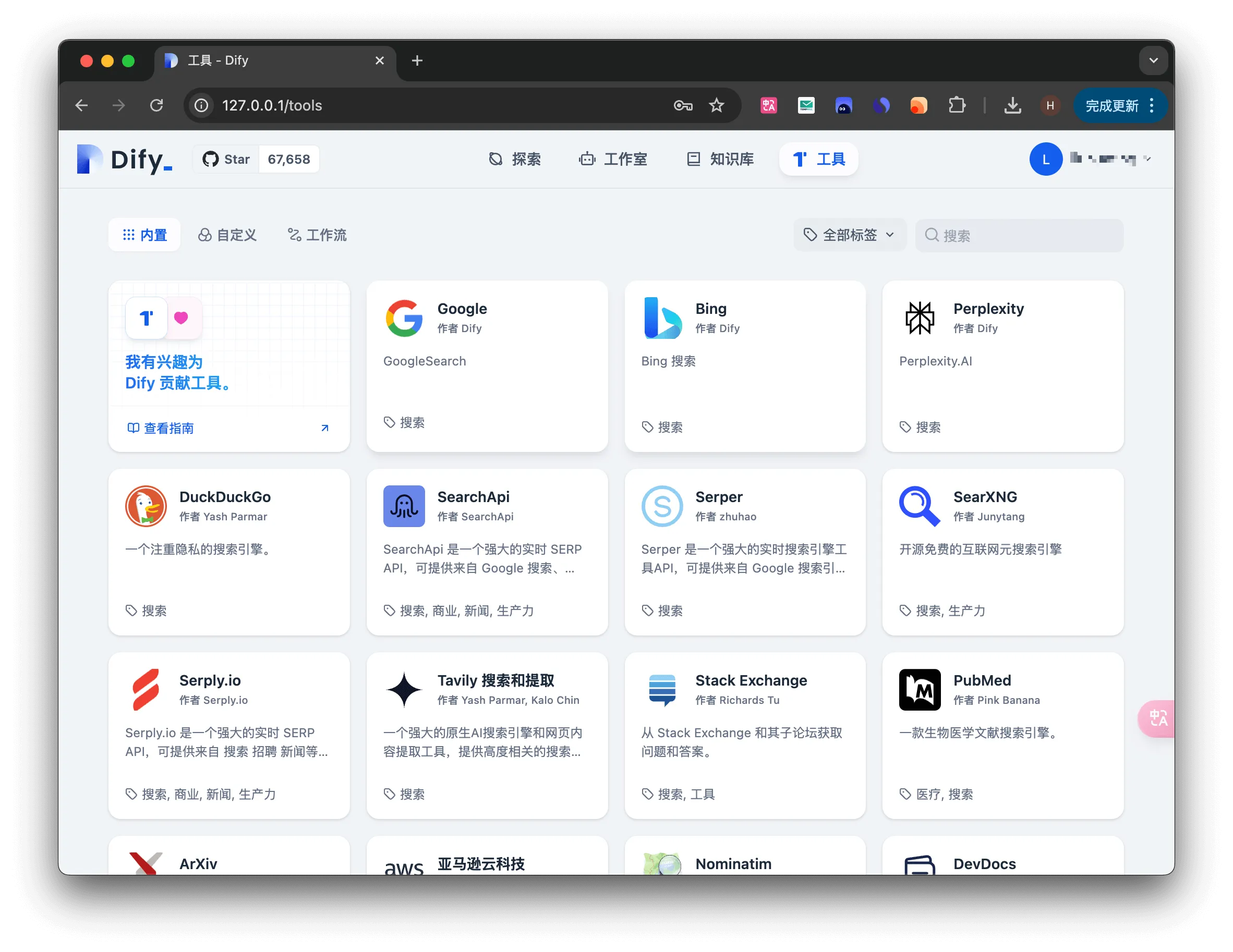Viewport: 1233px width, 952px height.
Task: Open a new browser tab
Action: click(x=417, y=60)
